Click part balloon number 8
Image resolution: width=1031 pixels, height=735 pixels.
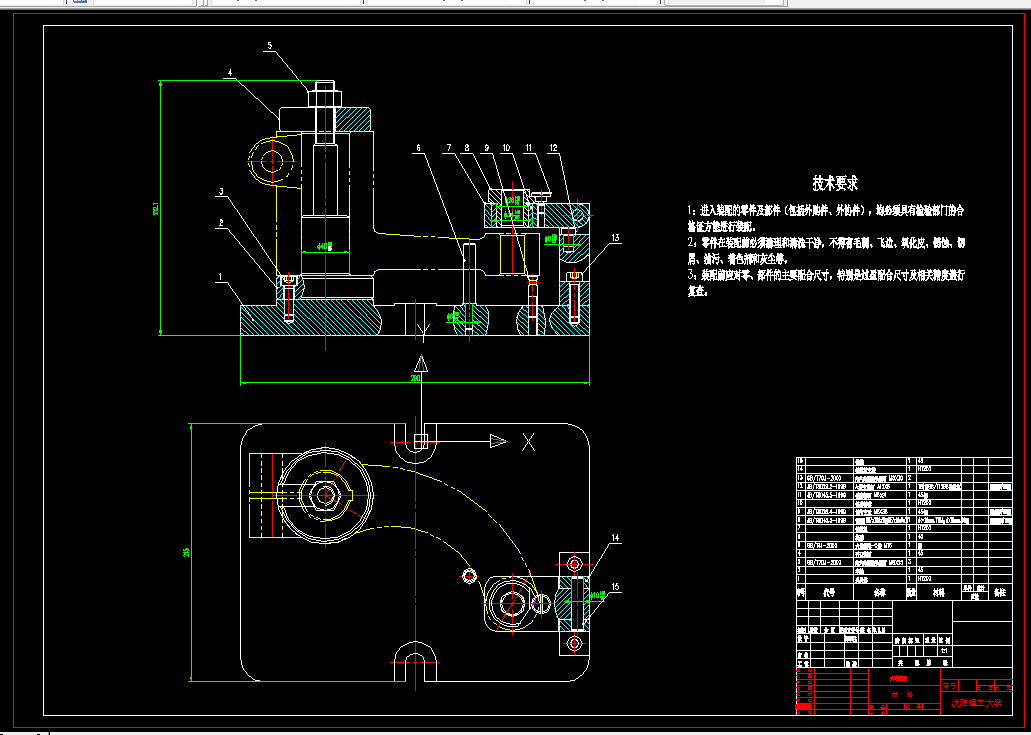[468, 149]
